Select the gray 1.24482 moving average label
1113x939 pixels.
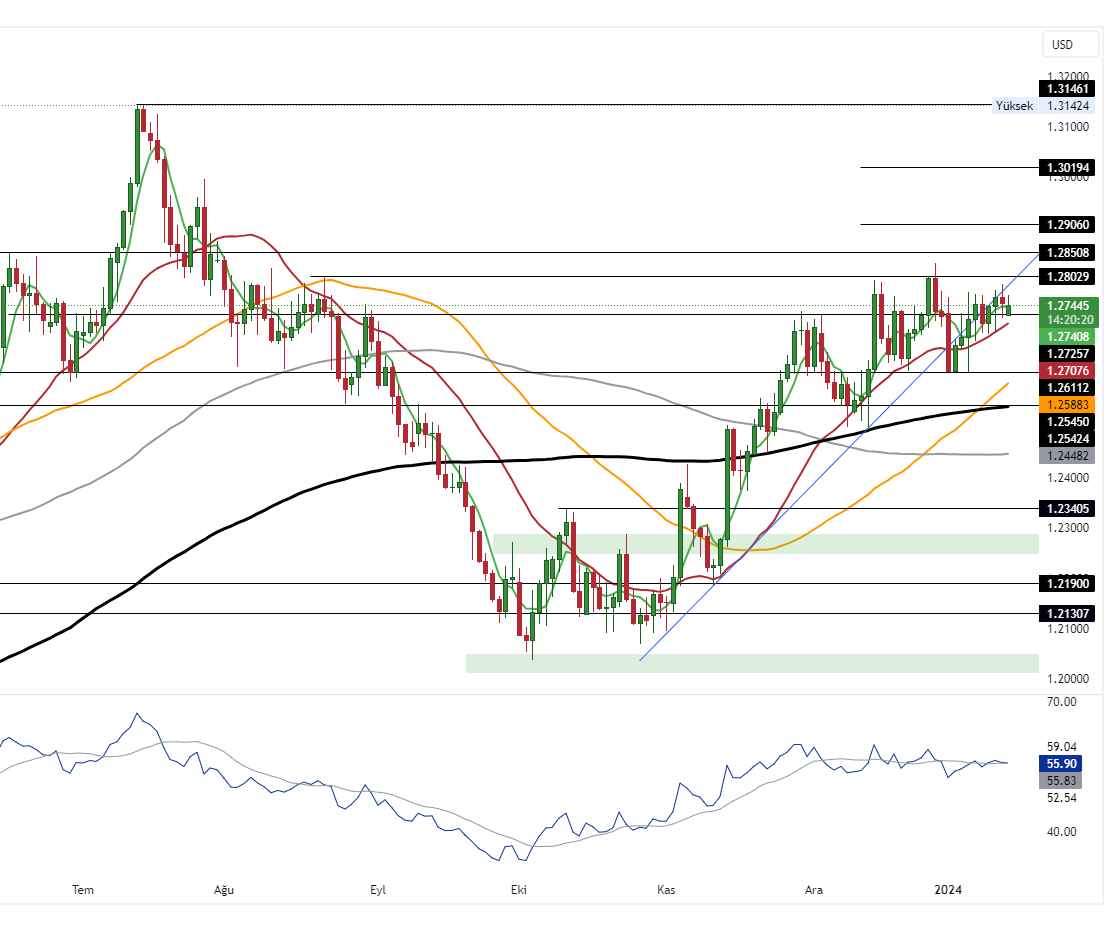(x=1068, y=455)
